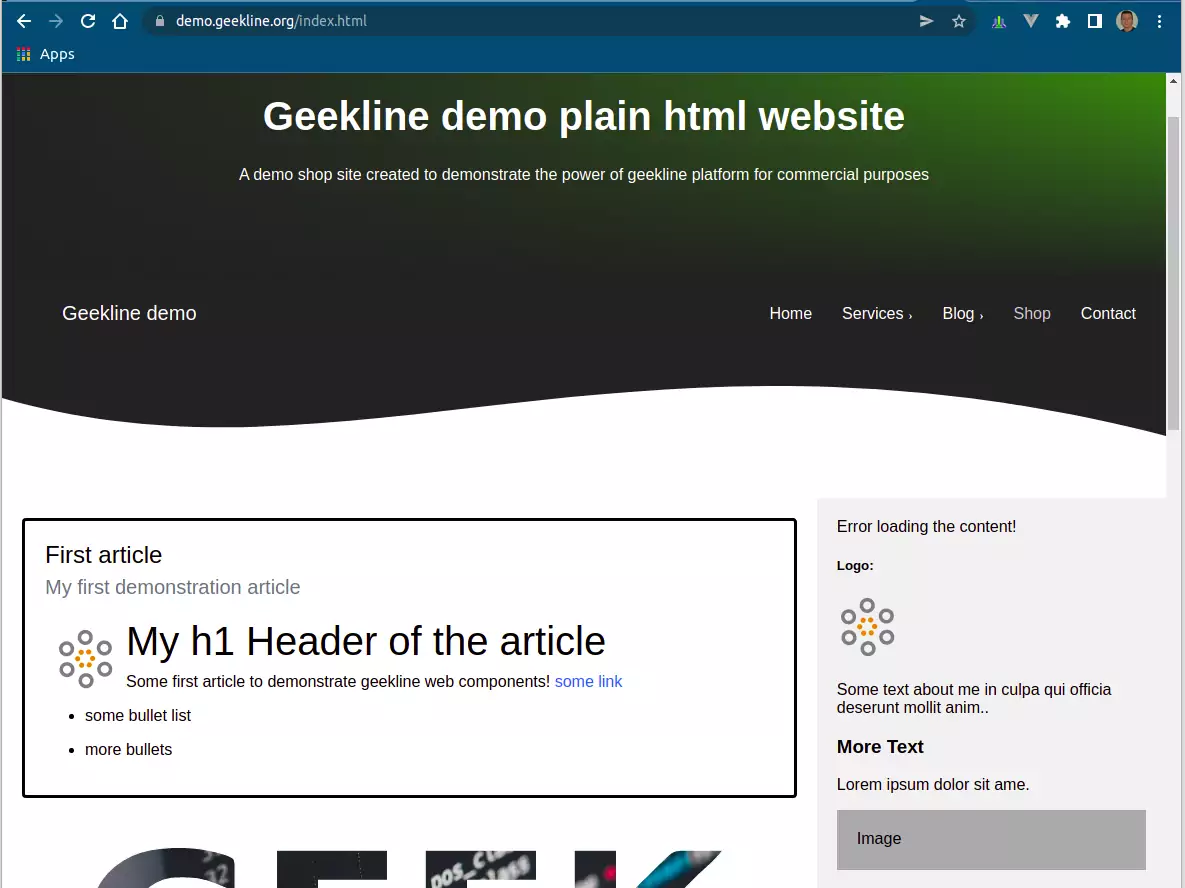Click the send-to-device arrow icon

pyautogui.click(x=925, y=20)
